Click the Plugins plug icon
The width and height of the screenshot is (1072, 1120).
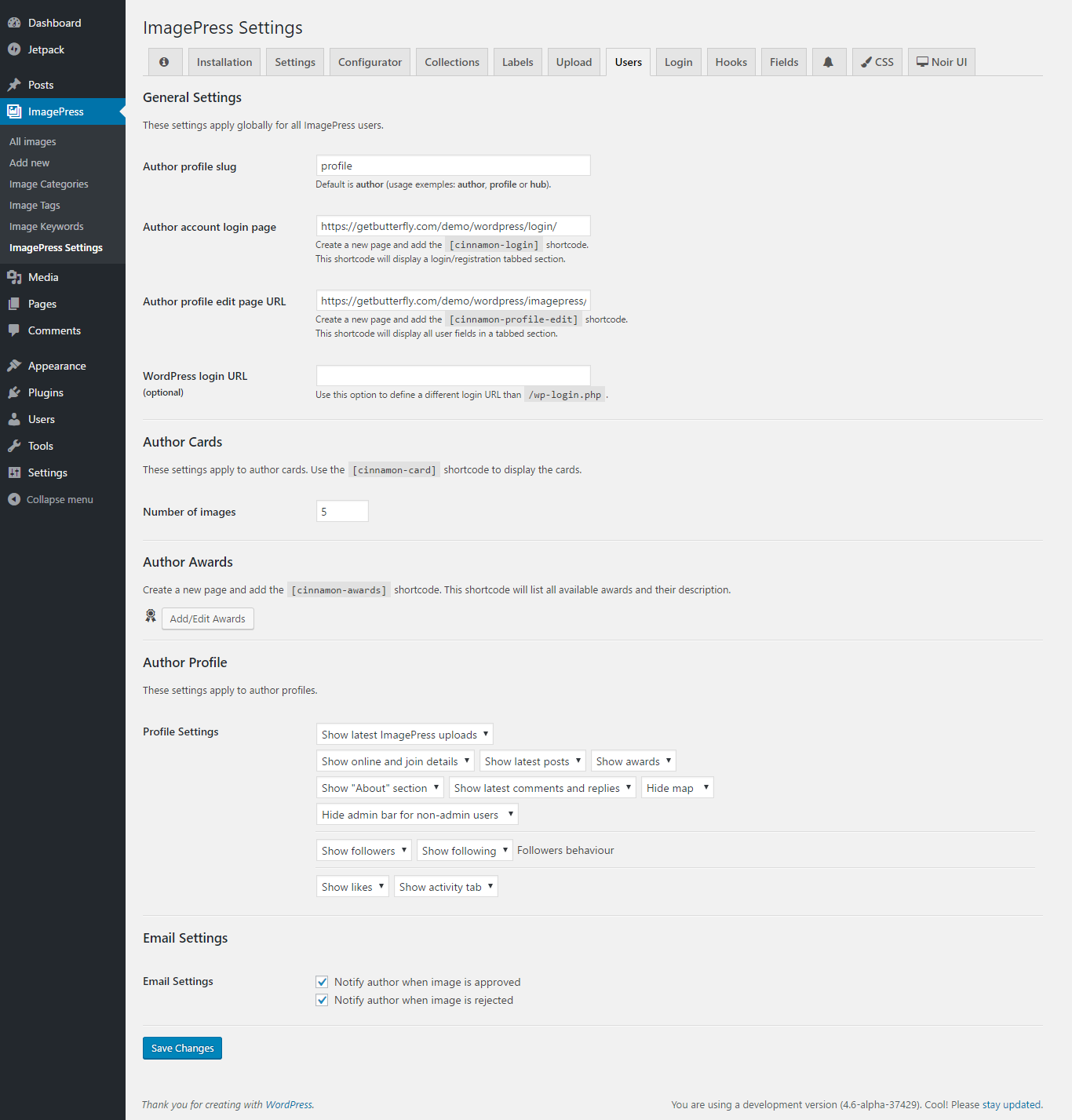[14, 392]
